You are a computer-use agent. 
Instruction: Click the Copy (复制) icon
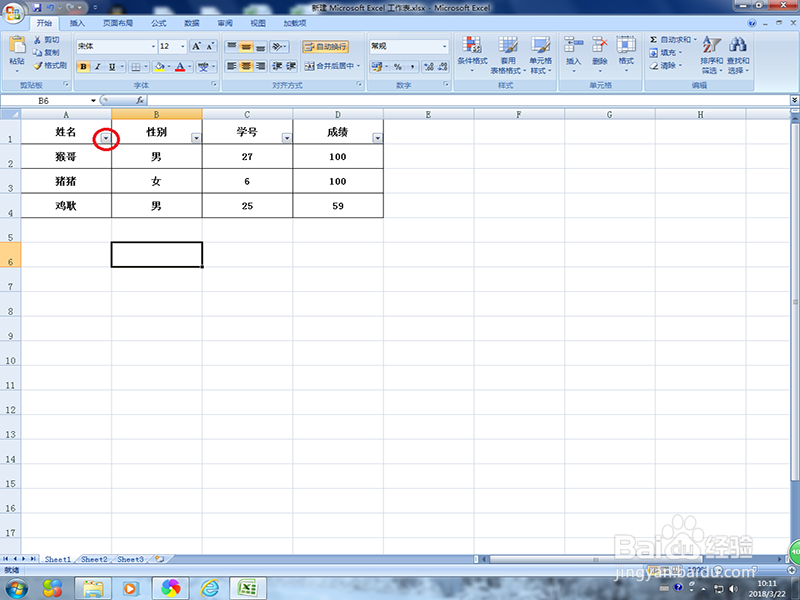(37, 53)
